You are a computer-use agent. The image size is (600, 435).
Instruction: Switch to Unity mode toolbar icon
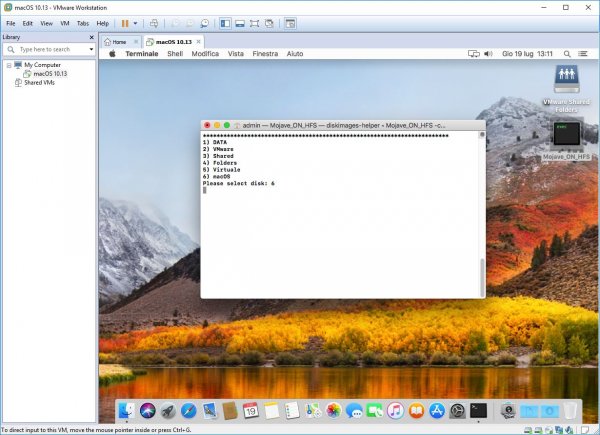tap(269, 23)
